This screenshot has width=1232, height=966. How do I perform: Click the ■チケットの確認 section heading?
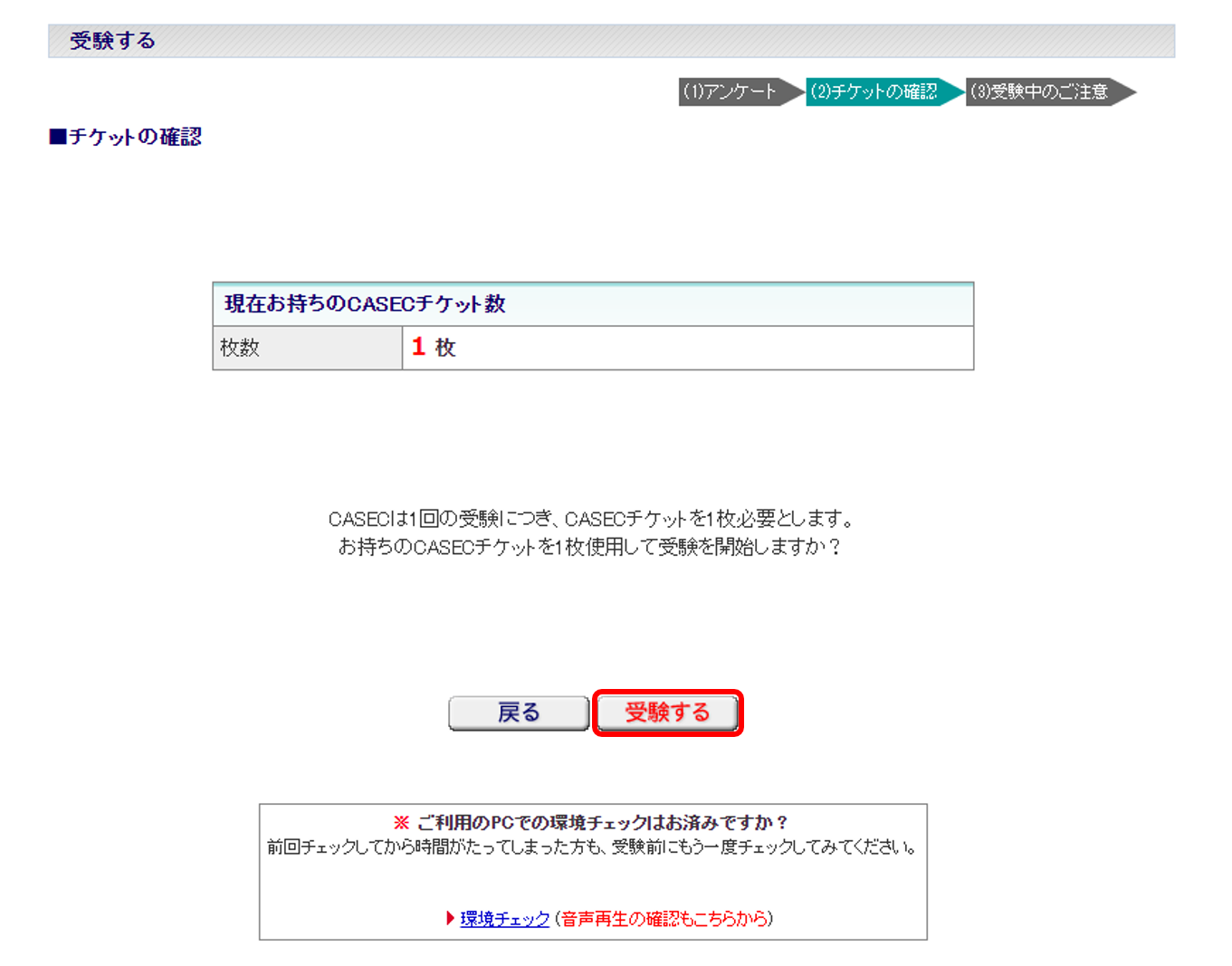pos(127,137)
